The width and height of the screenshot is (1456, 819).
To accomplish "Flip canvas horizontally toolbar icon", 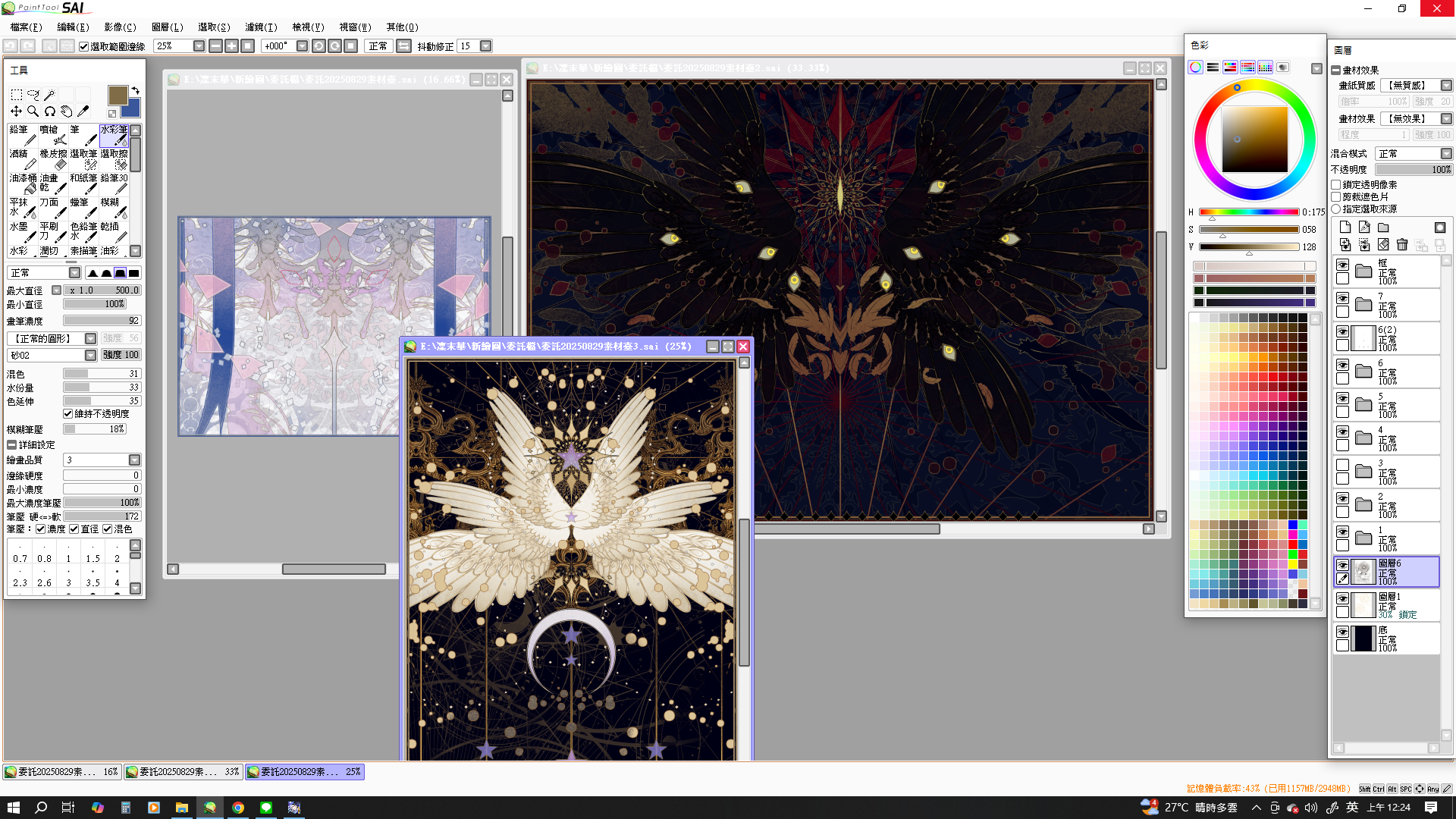I will 403,46.
